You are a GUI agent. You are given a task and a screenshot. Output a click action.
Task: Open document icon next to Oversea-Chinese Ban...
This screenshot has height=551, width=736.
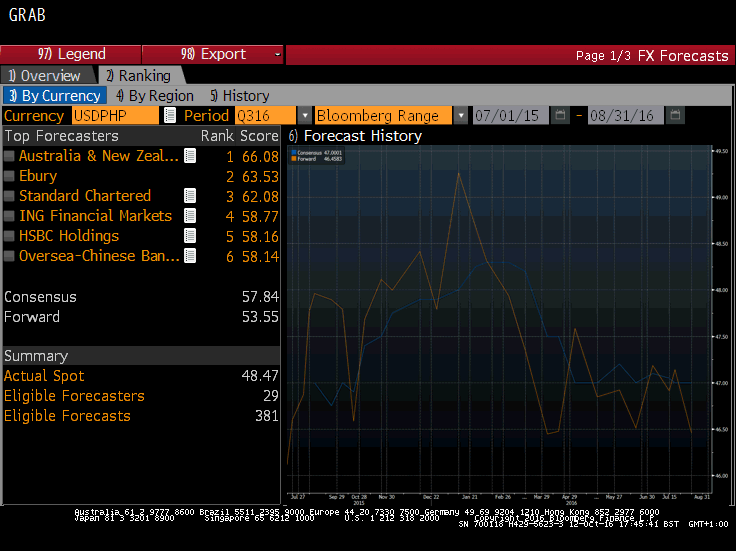tap(190, 256)
